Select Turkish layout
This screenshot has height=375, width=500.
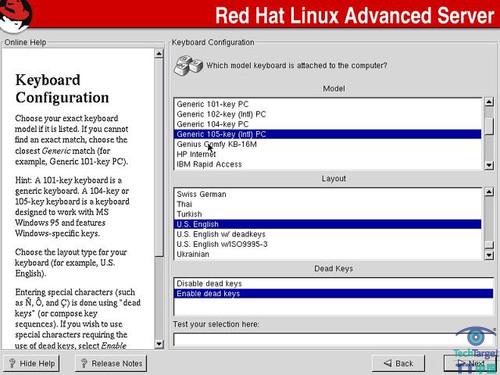[327, 214]
